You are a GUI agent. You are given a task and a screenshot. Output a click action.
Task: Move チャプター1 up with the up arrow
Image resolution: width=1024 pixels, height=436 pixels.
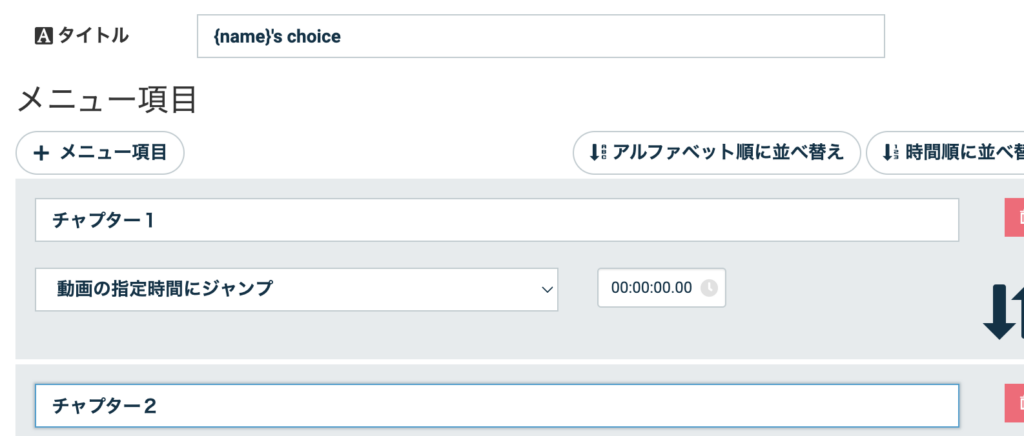[1020, 311]
